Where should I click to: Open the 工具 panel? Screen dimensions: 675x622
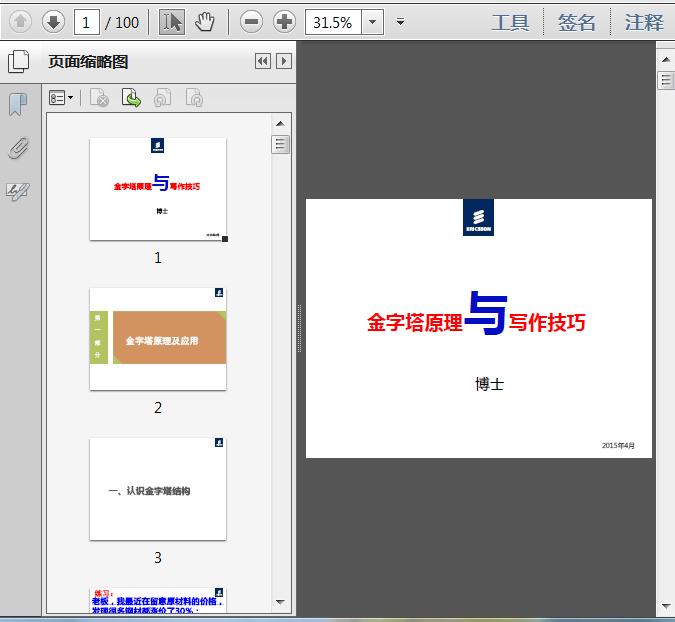(x=510, y=22)
